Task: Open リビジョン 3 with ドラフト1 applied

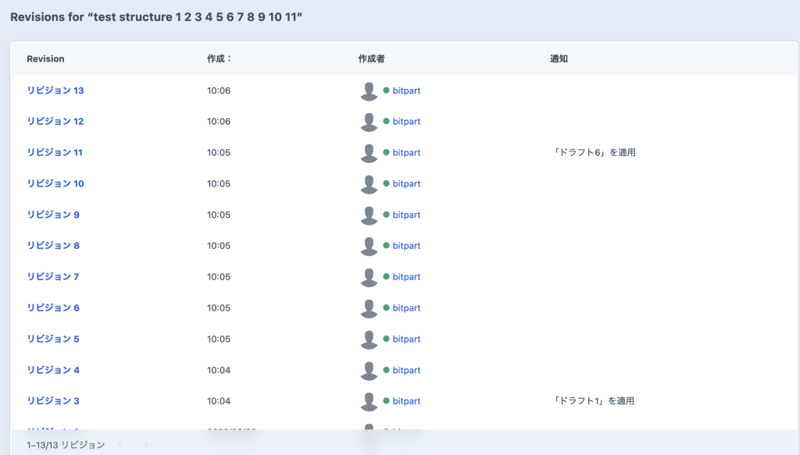Action: pyautogui.click(x=53, y=401)
